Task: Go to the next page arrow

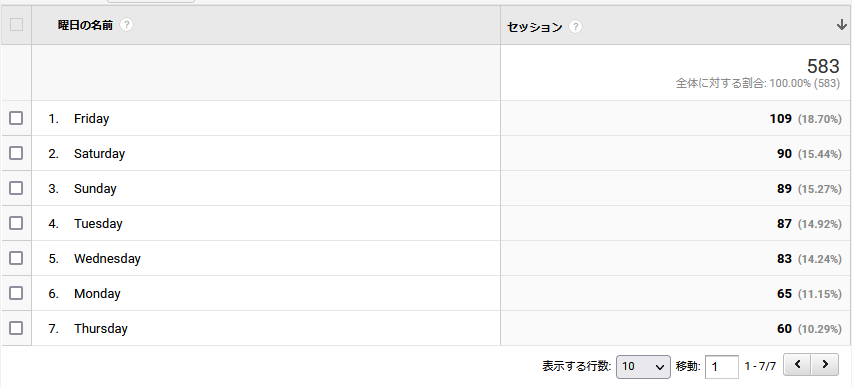Action: click(x=825, y=364)
